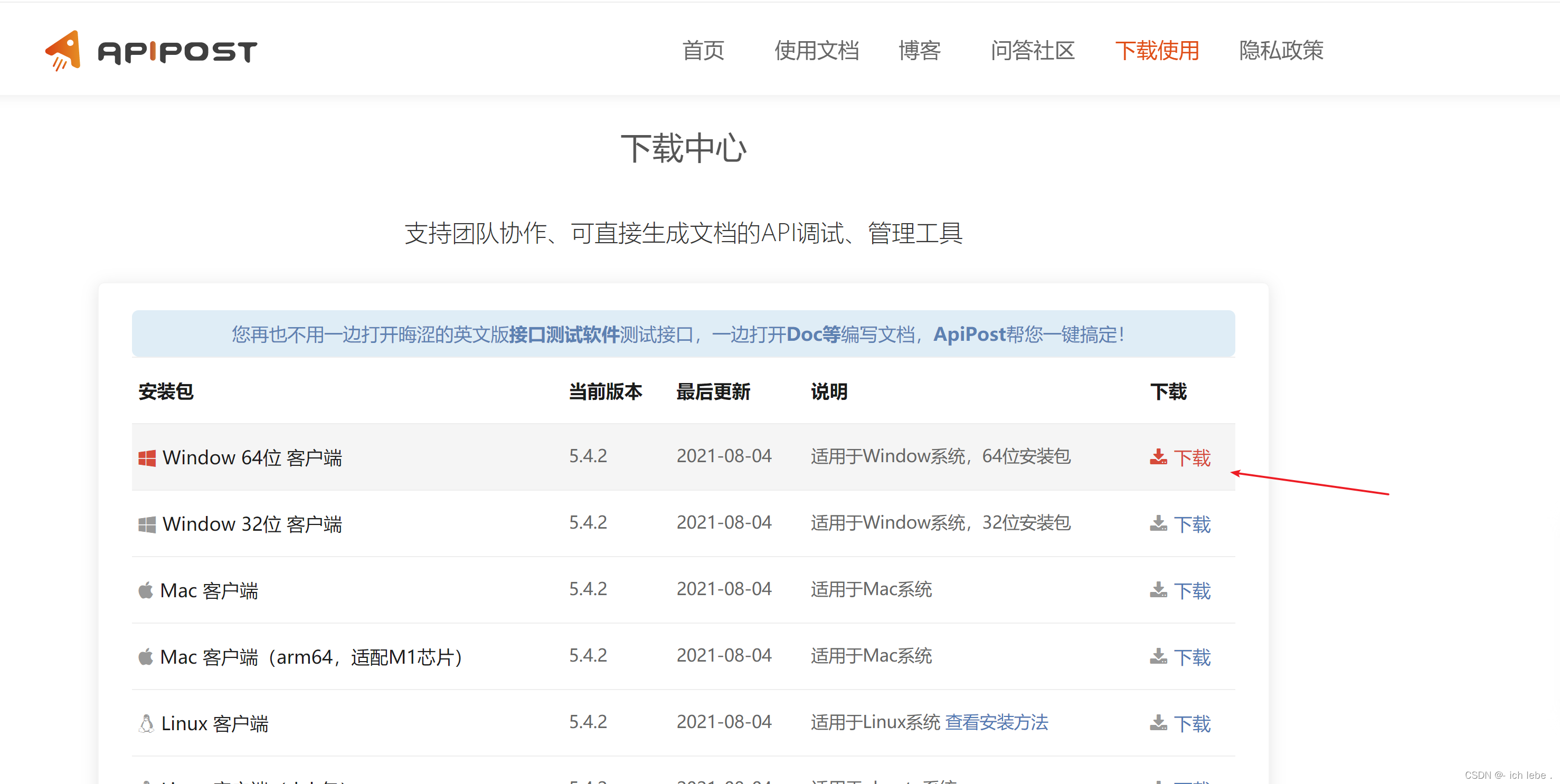Select the 下载使用 navigation tab

[1157, 51]
